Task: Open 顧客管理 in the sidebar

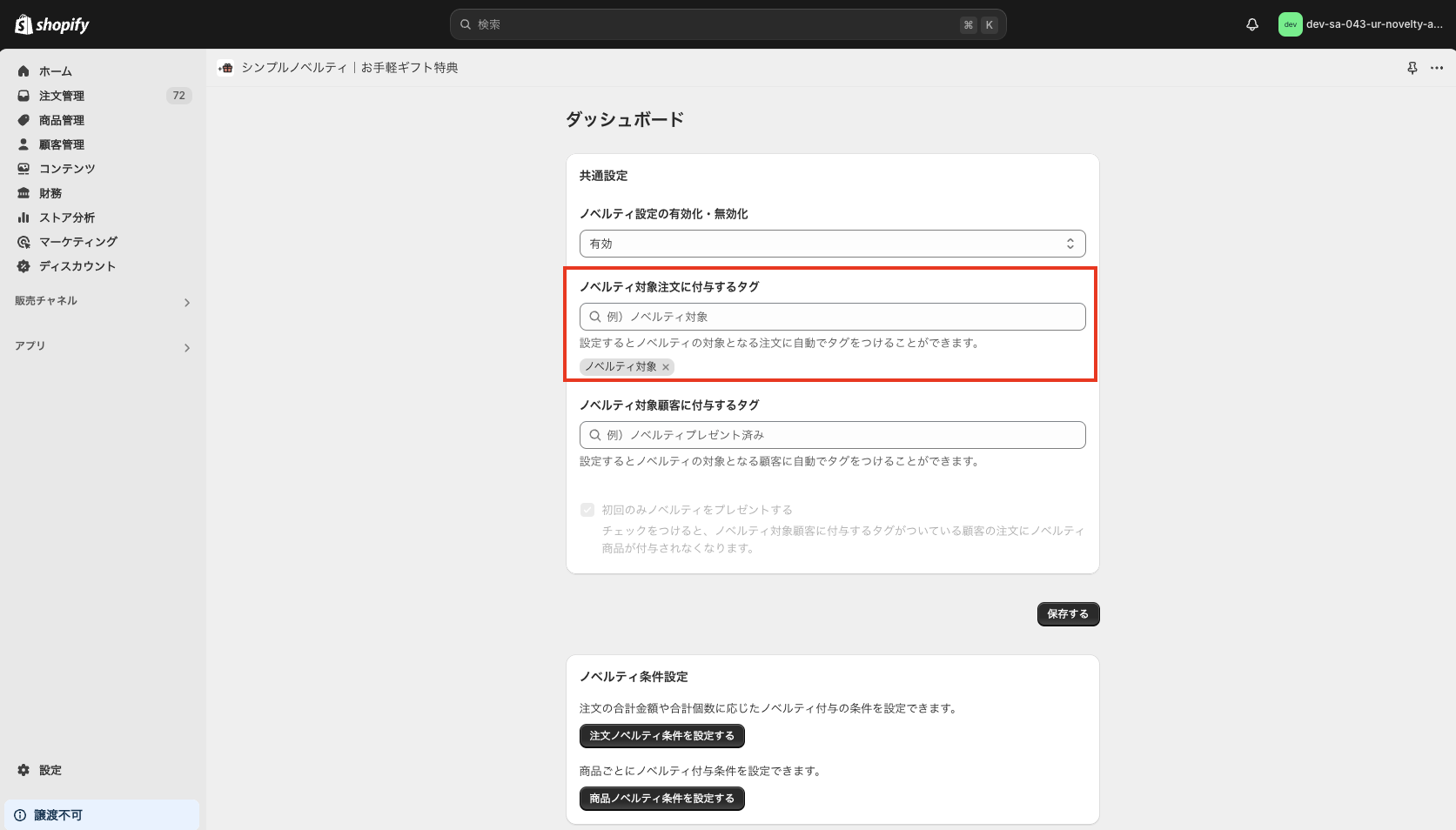Action: (x=61, y=144)
